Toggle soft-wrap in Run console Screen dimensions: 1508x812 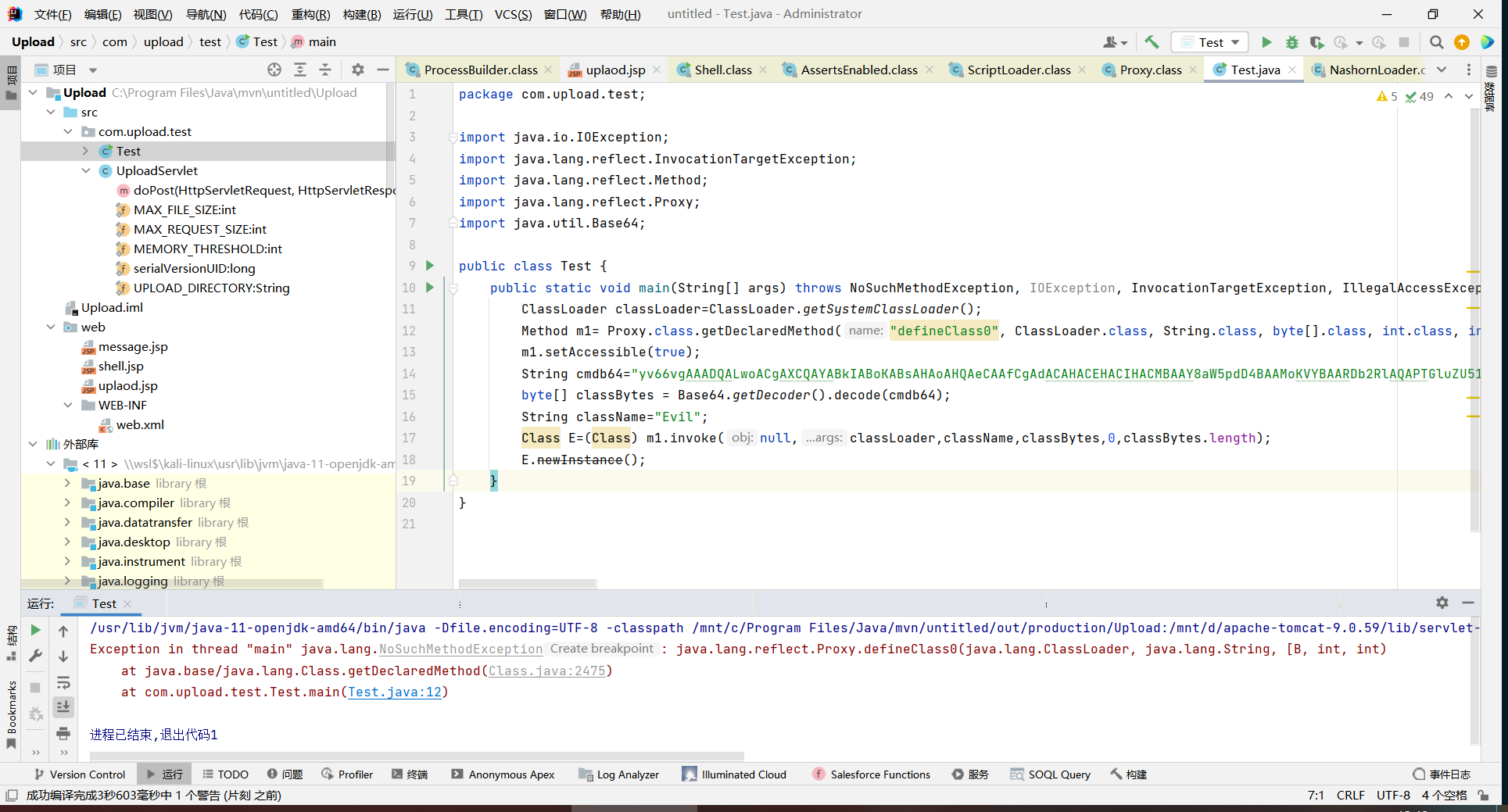pos(63,682)
